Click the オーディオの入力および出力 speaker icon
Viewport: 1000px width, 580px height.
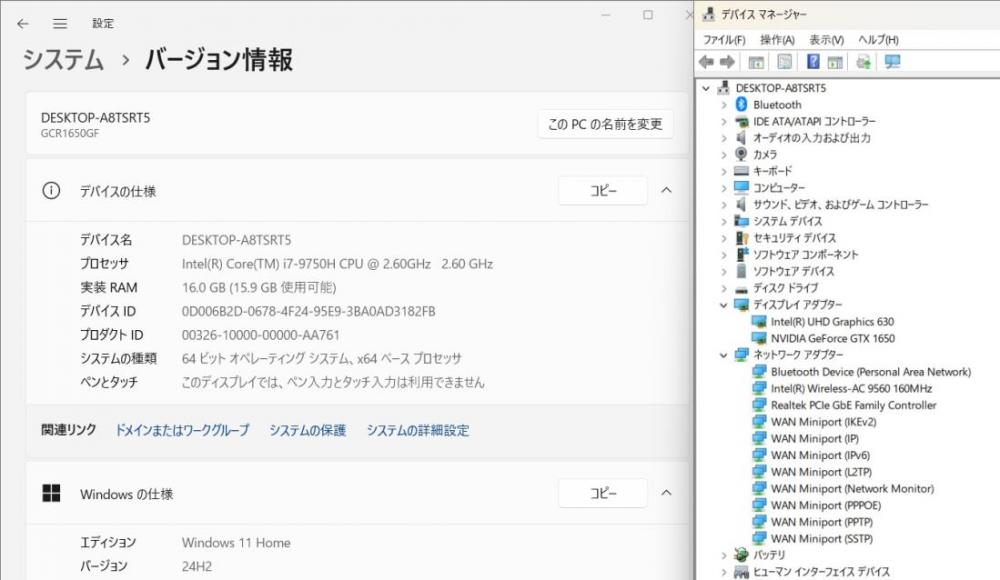(x=741, y=137)
